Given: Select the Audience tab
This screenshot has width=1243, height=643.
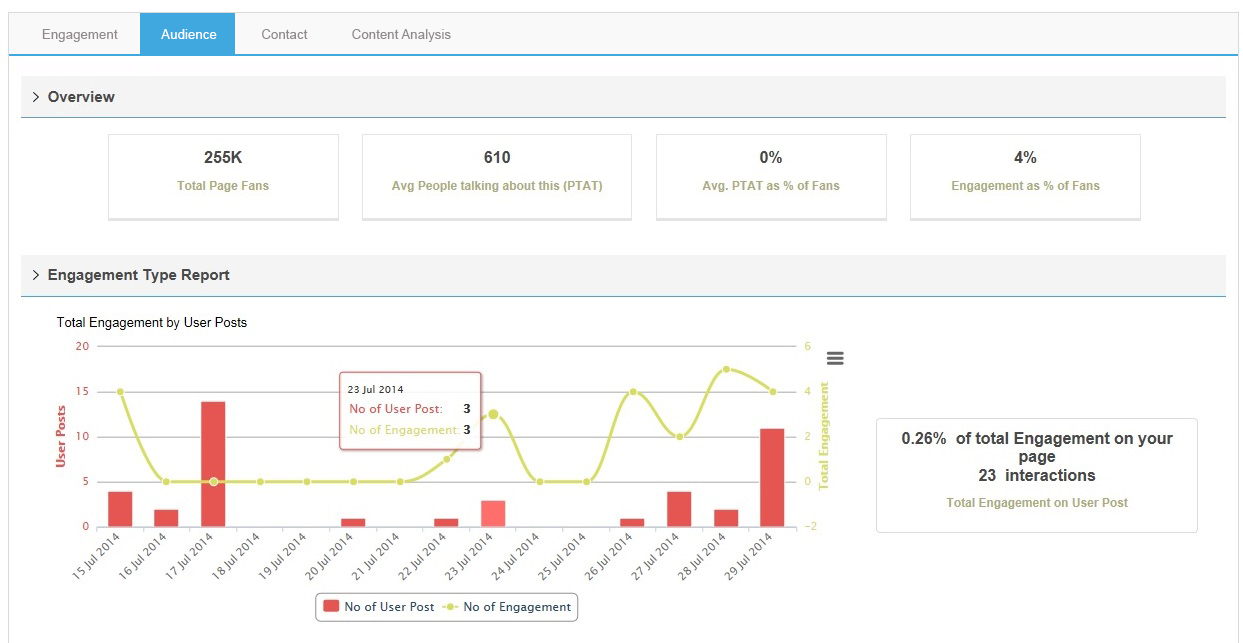Looking at the screenshot, I should tap(188, 34).
